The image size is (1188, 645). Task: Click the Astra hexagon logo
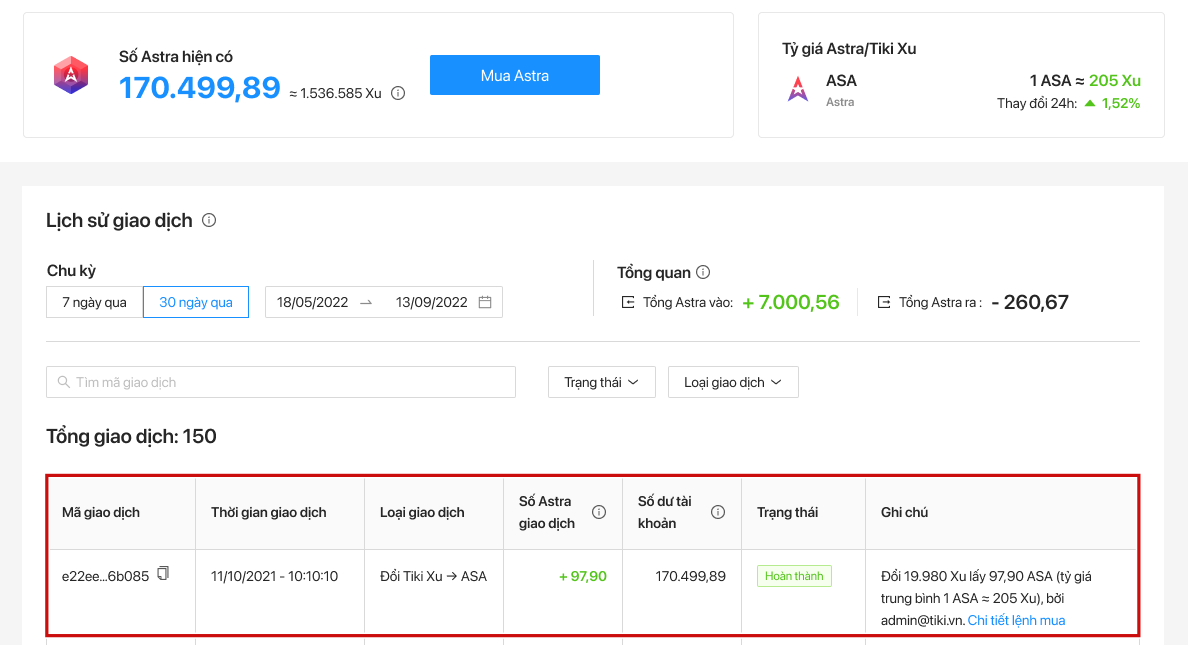(x=71, y=75)
